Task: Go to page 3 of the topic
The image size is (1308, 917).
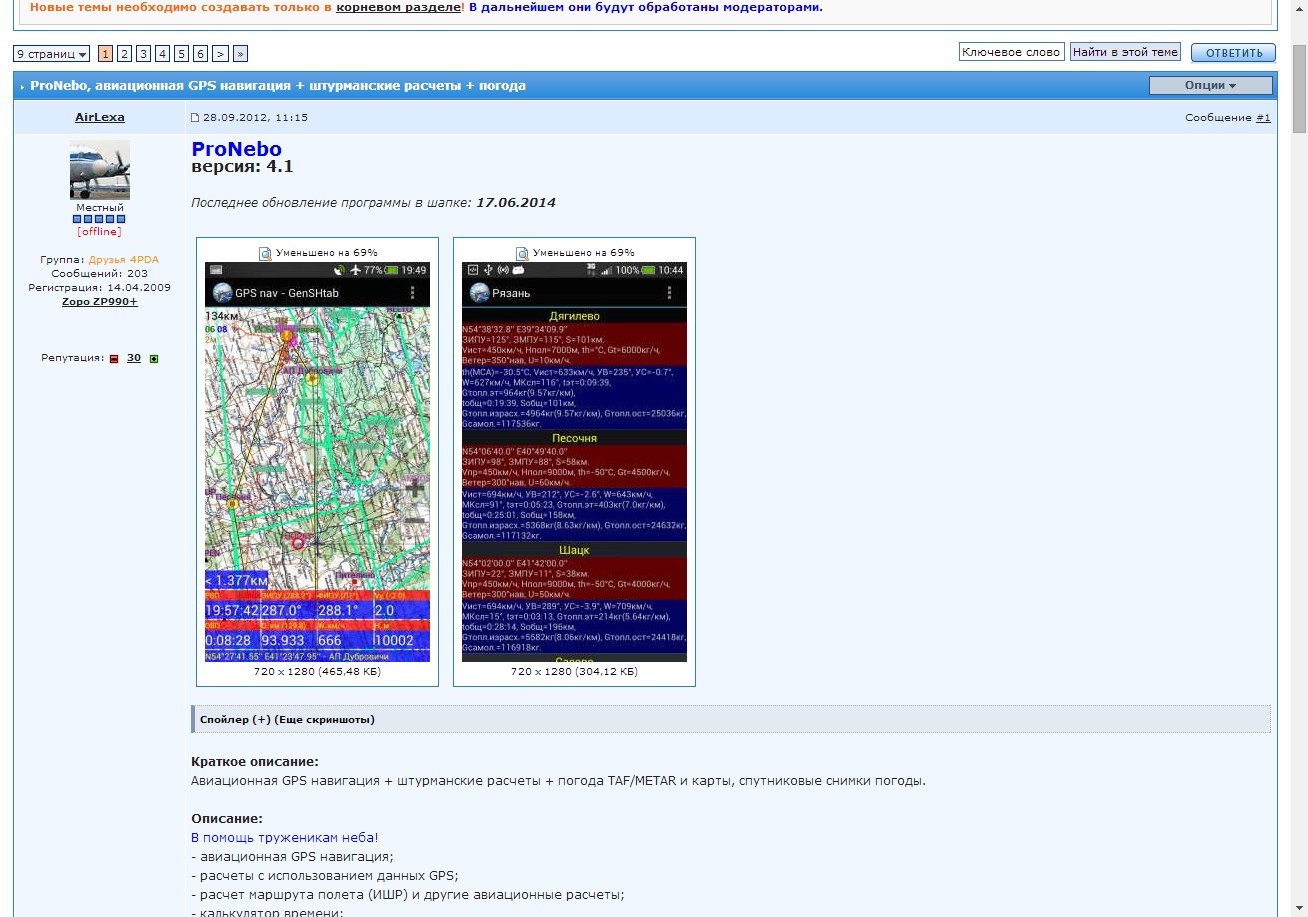Action: pyautogui.click(x=143, y=54)
